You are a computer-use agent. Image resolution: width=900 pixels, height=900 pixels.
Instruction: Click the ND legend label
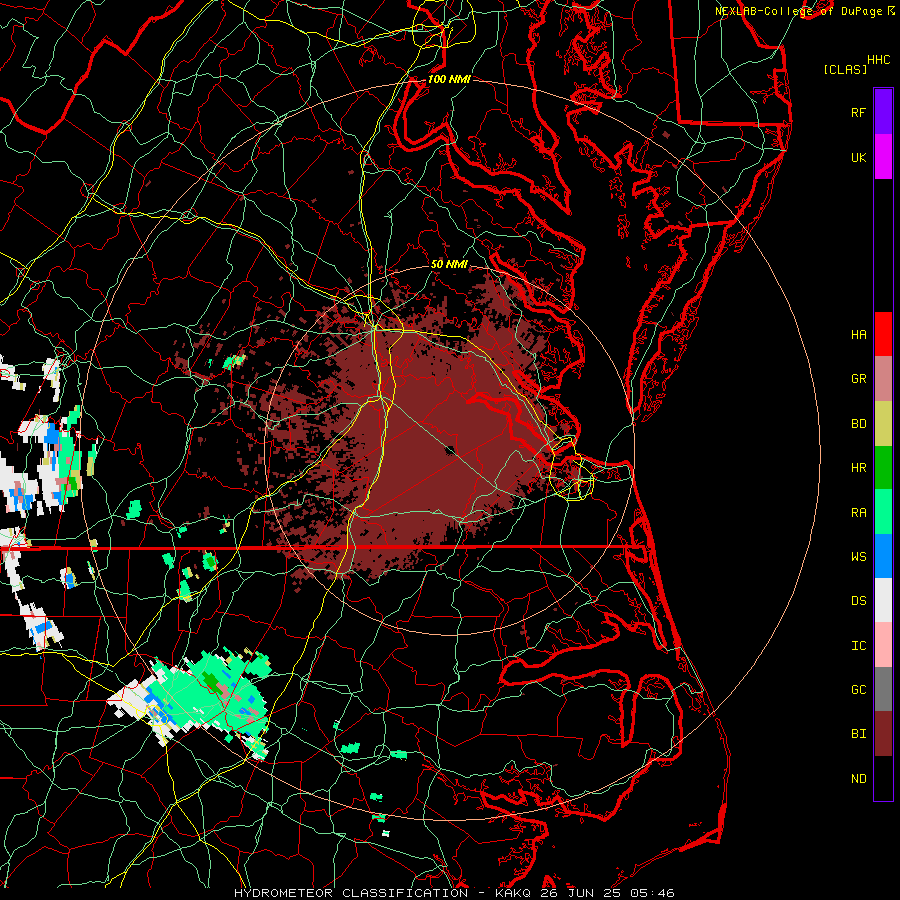pos(858,779)
